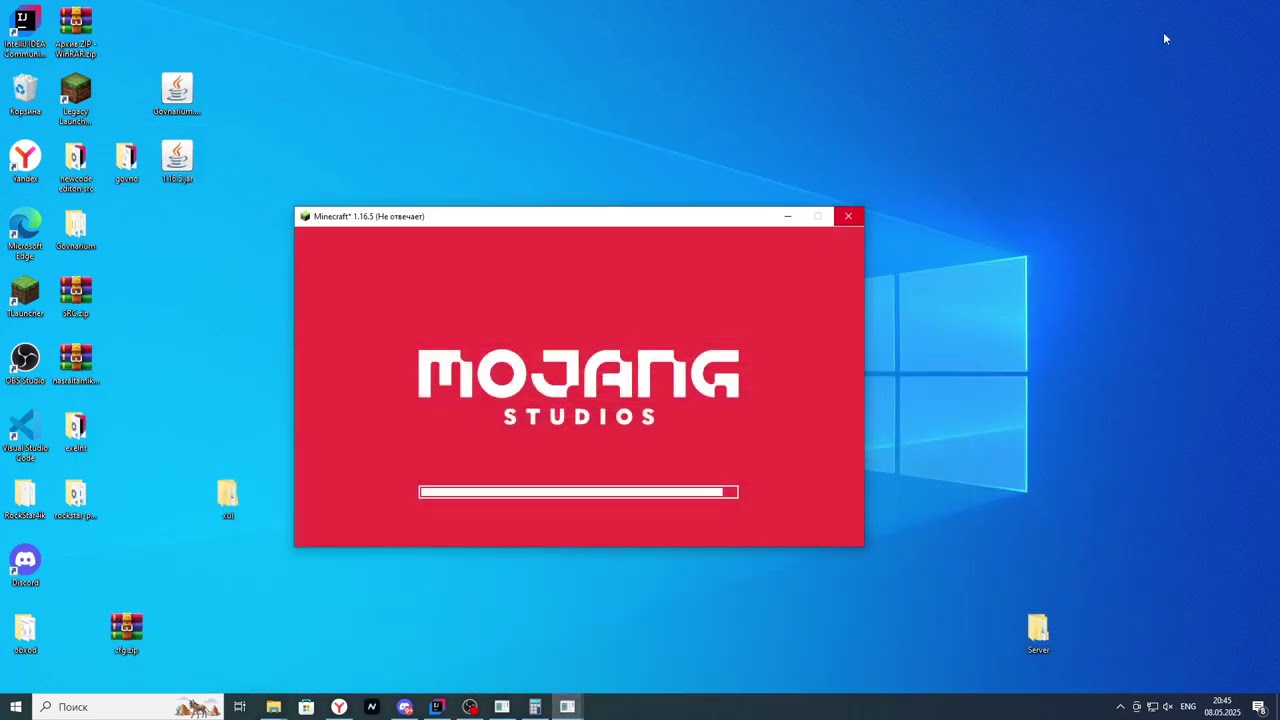This screenshot has width=1280, height=720.
Task: Select the dbxod folder on desktop
Action: click(x=25, y=633)
